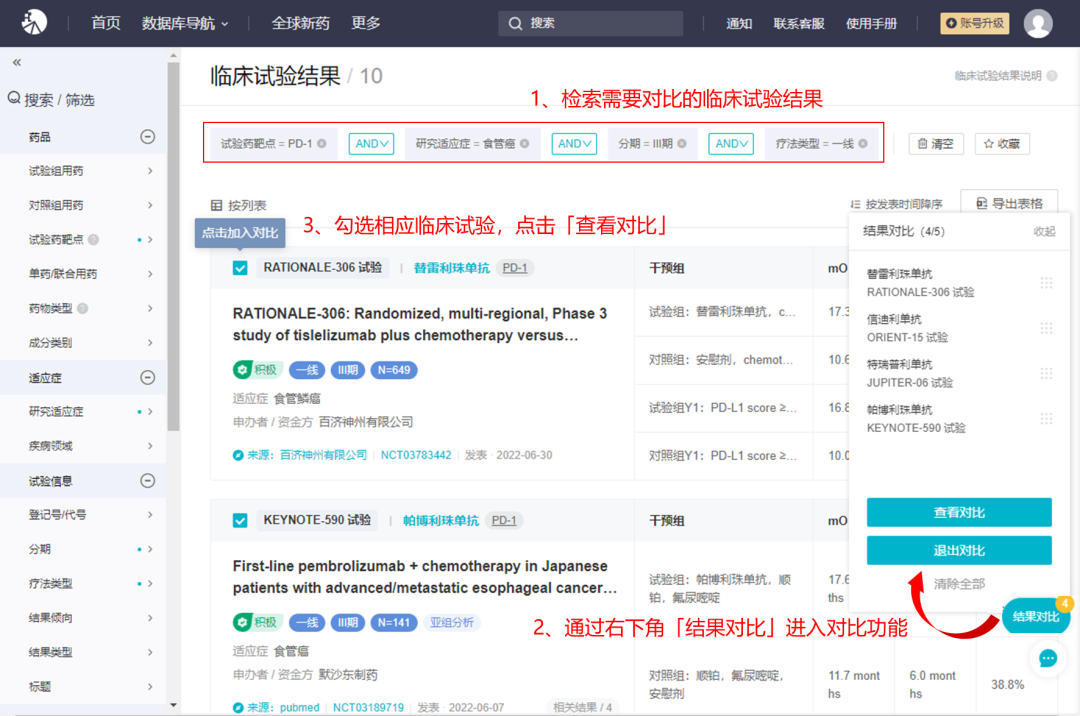This screenshot has height=716, width=1080.
Task: Click the search magnifier icon in the top bar
Action: tap(515, 23)
